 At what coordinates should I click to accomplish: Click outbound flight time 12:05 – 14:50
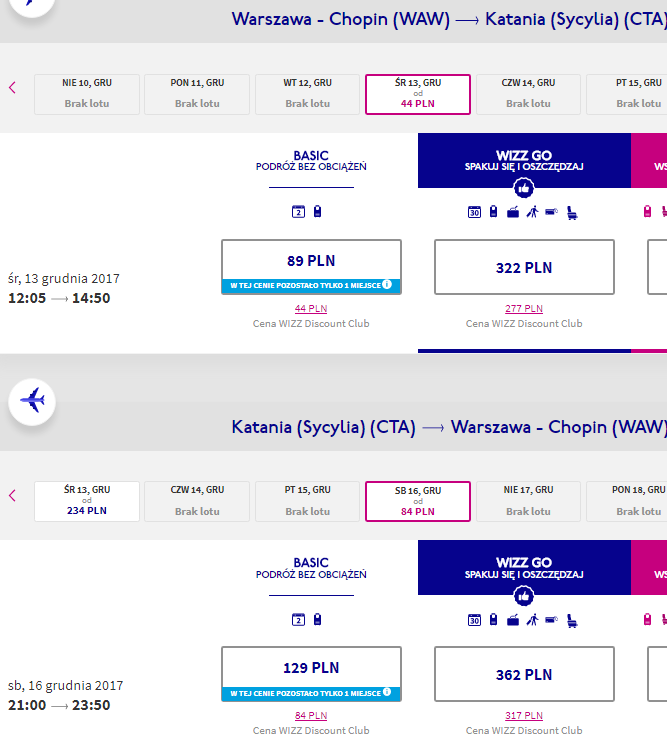pyautogui.click(x=59, y=298)
